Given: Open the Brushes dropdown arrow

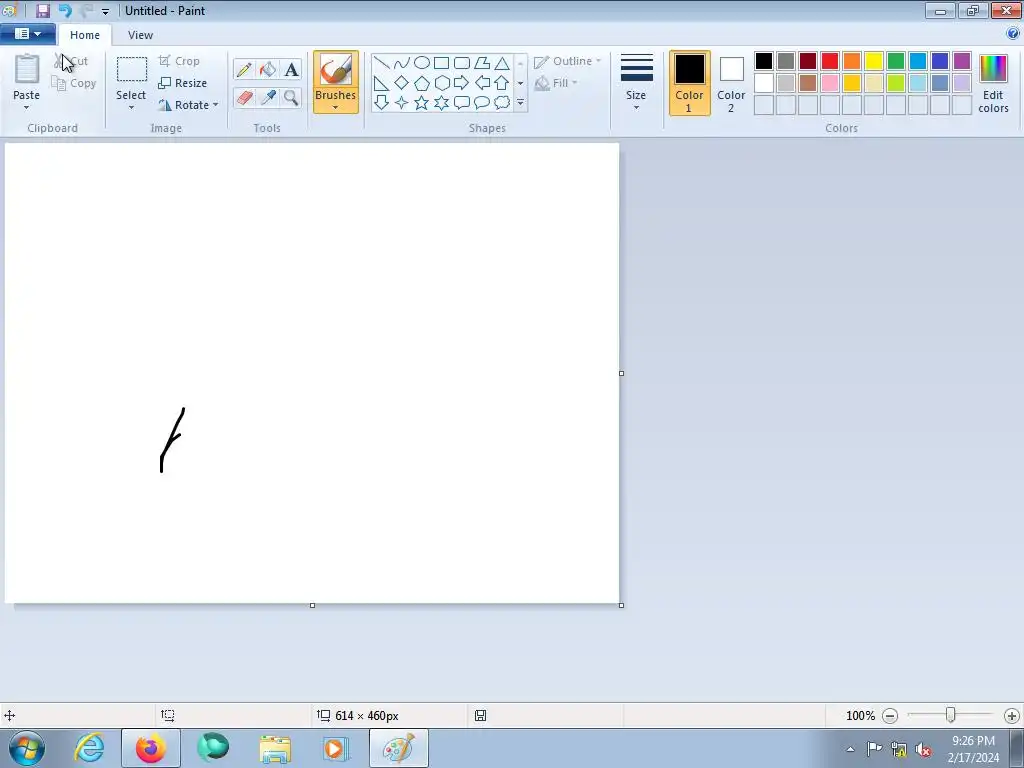Looking at the screenshot, I should (x=335, y=108).
